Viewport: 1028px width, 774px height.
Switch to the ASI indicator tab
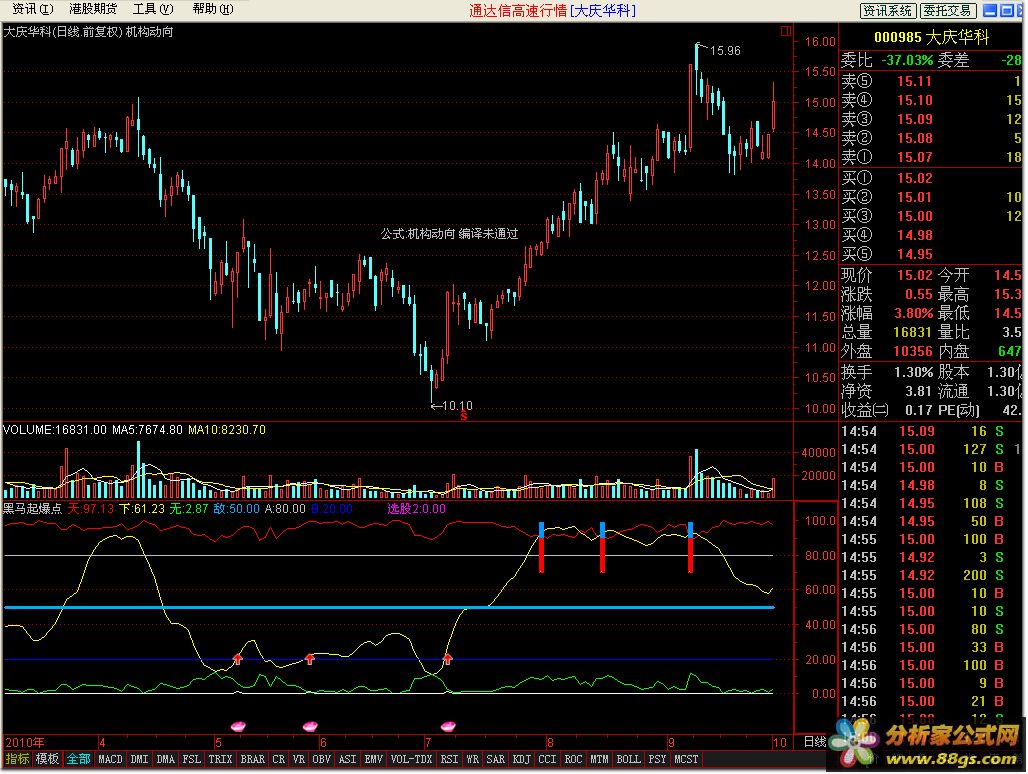click(347, 759)
